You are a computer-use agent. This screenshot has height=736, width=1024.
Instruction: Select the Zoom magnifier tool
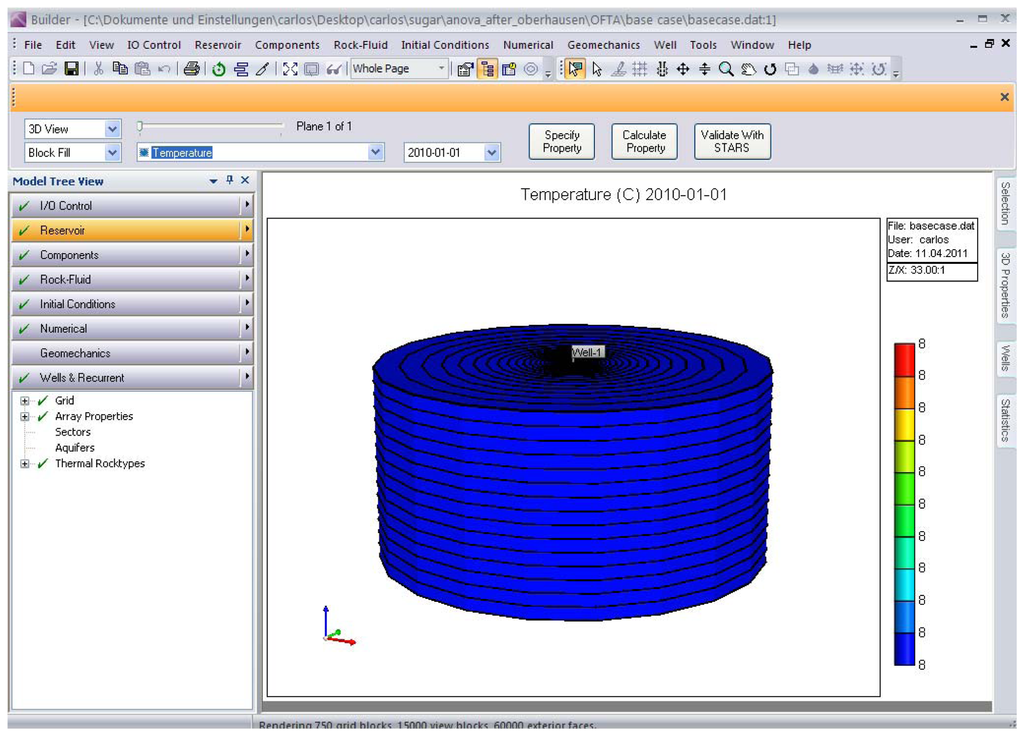coord(726,69)
